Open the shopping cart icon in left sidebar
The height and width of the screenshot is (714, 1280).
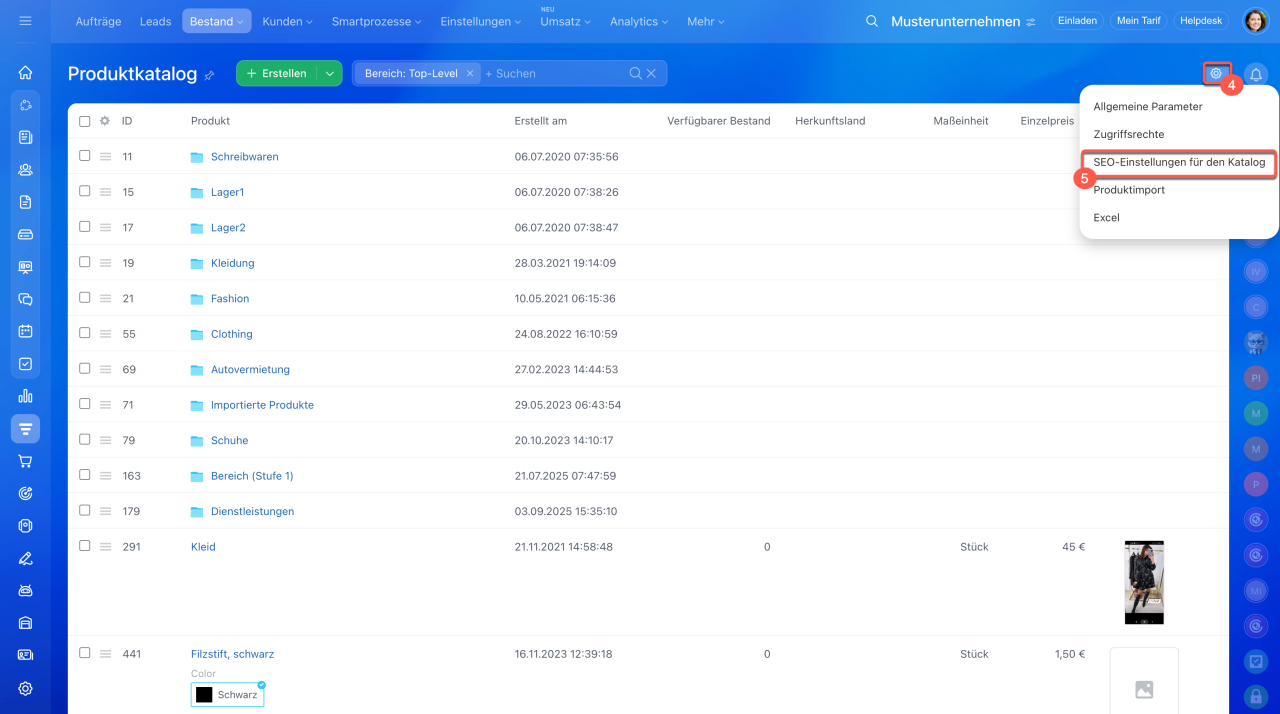coord(26,461)
